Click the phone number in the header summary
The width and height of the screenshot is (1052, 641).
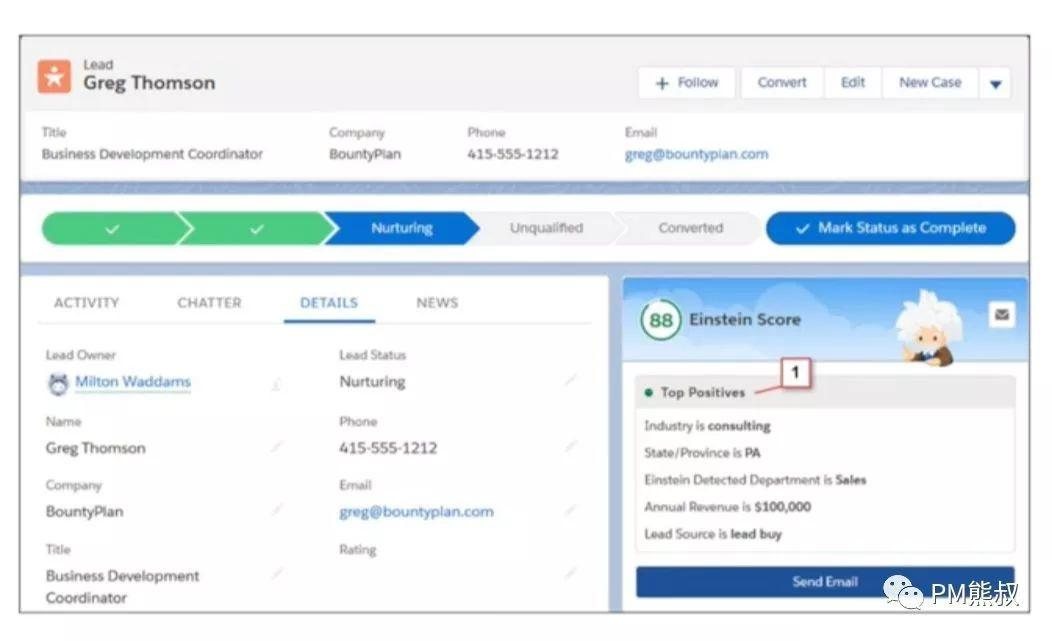pos(513,154)
